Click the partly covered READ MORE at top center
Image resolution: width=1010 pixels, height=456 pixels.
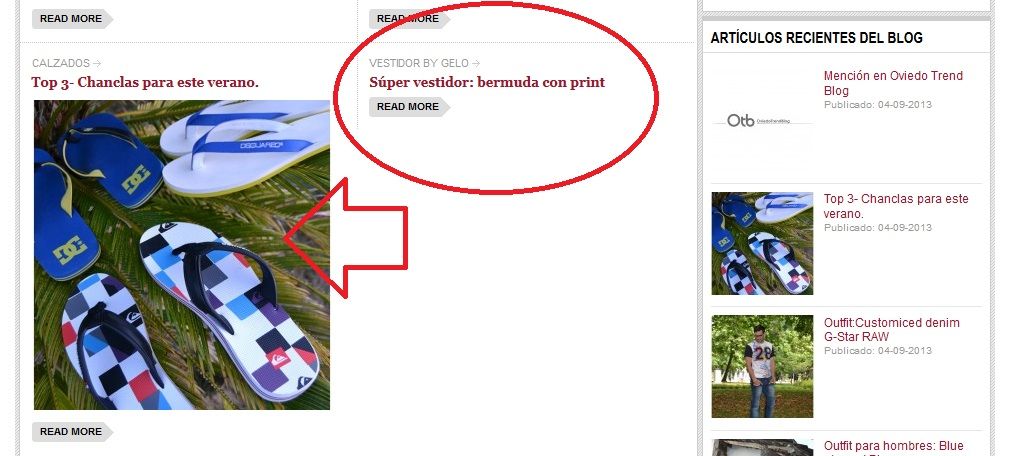[x=409, y=19]
